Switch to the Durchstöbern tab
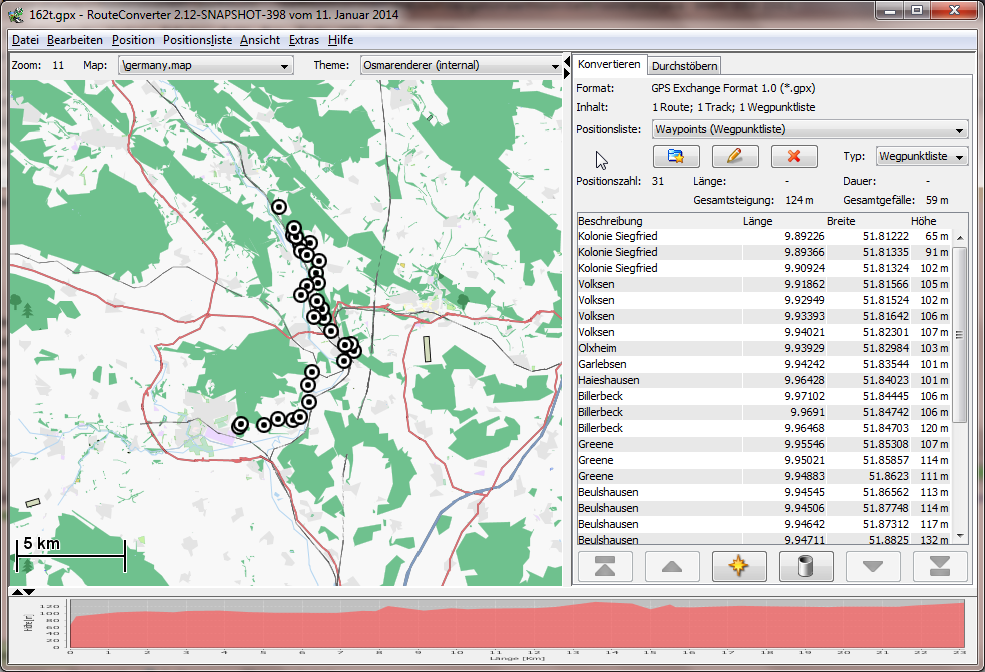 pos(684,66)
